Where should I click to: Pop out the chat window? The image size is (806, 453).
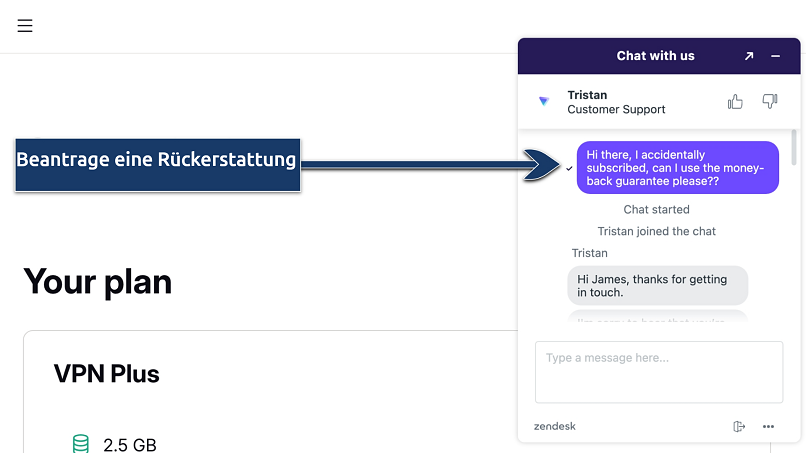click(x=749, y=56)
